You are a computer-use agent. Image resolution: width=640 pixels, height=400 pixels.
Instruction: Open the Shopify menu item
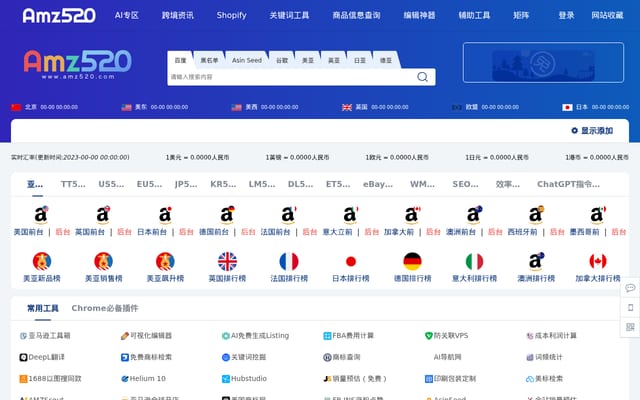click(x=231, y=16)
